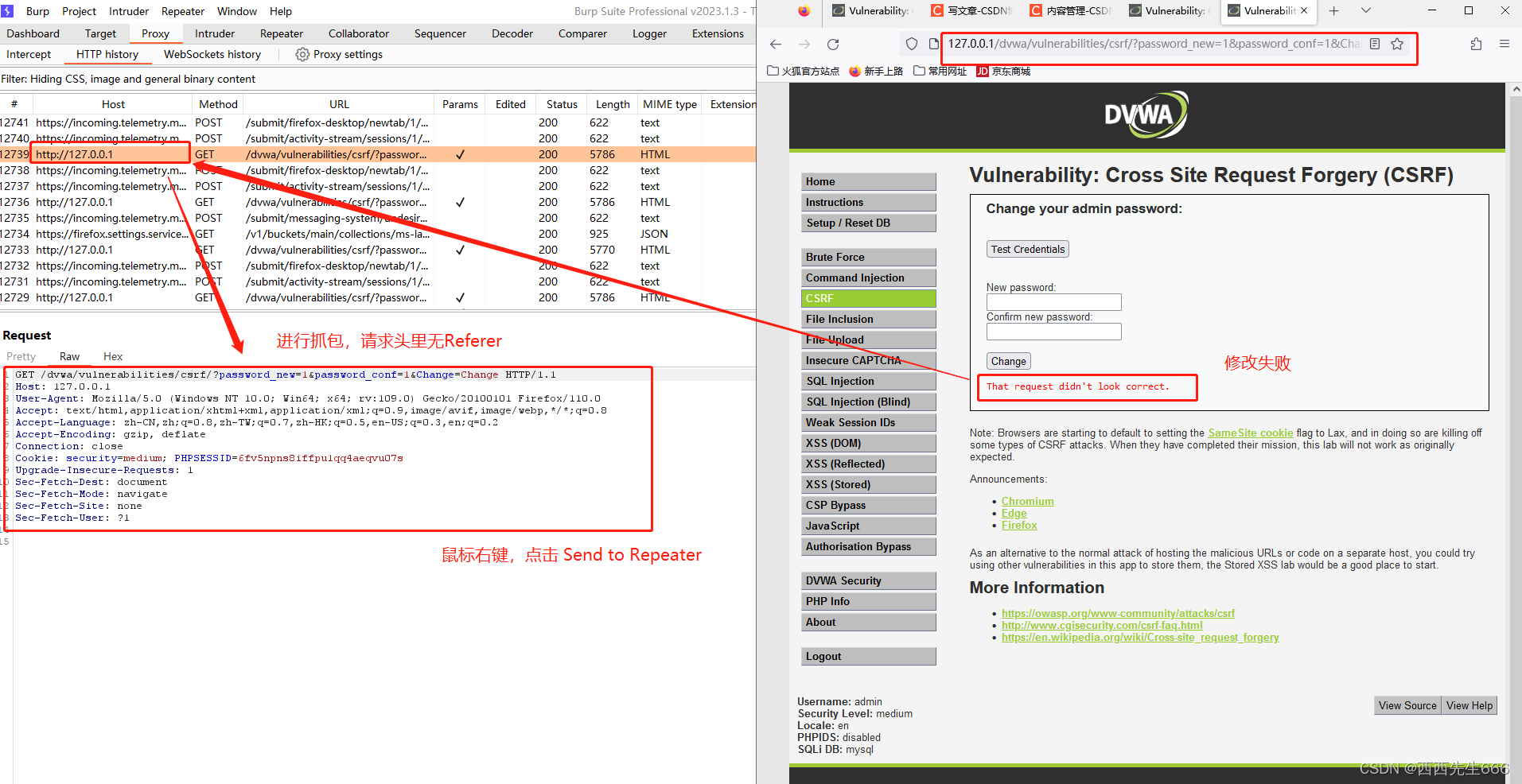Open SQL Injection (Blind) page
Screen dimensions: 1522x784
tap(868, 402)
